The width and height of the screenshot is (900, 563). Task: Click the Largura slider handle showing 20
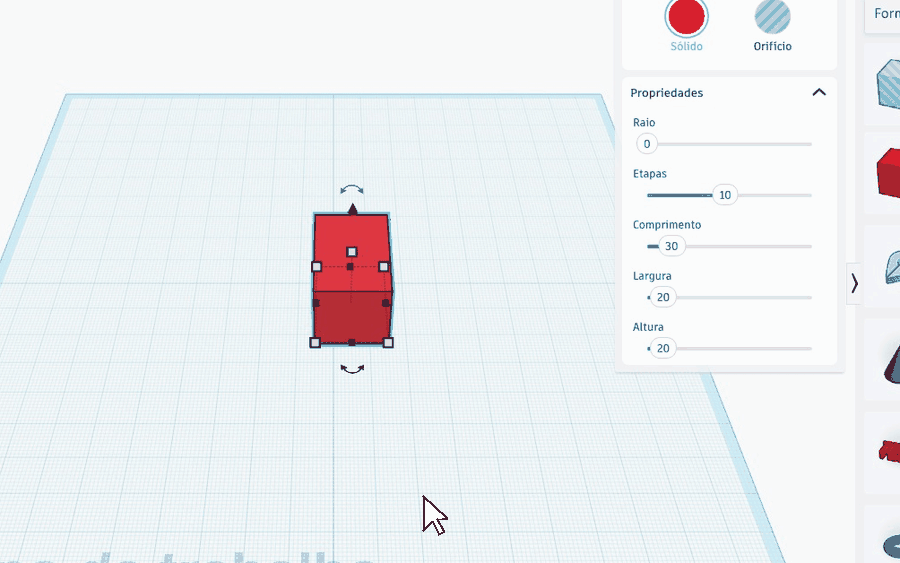[x=663, y=297]
